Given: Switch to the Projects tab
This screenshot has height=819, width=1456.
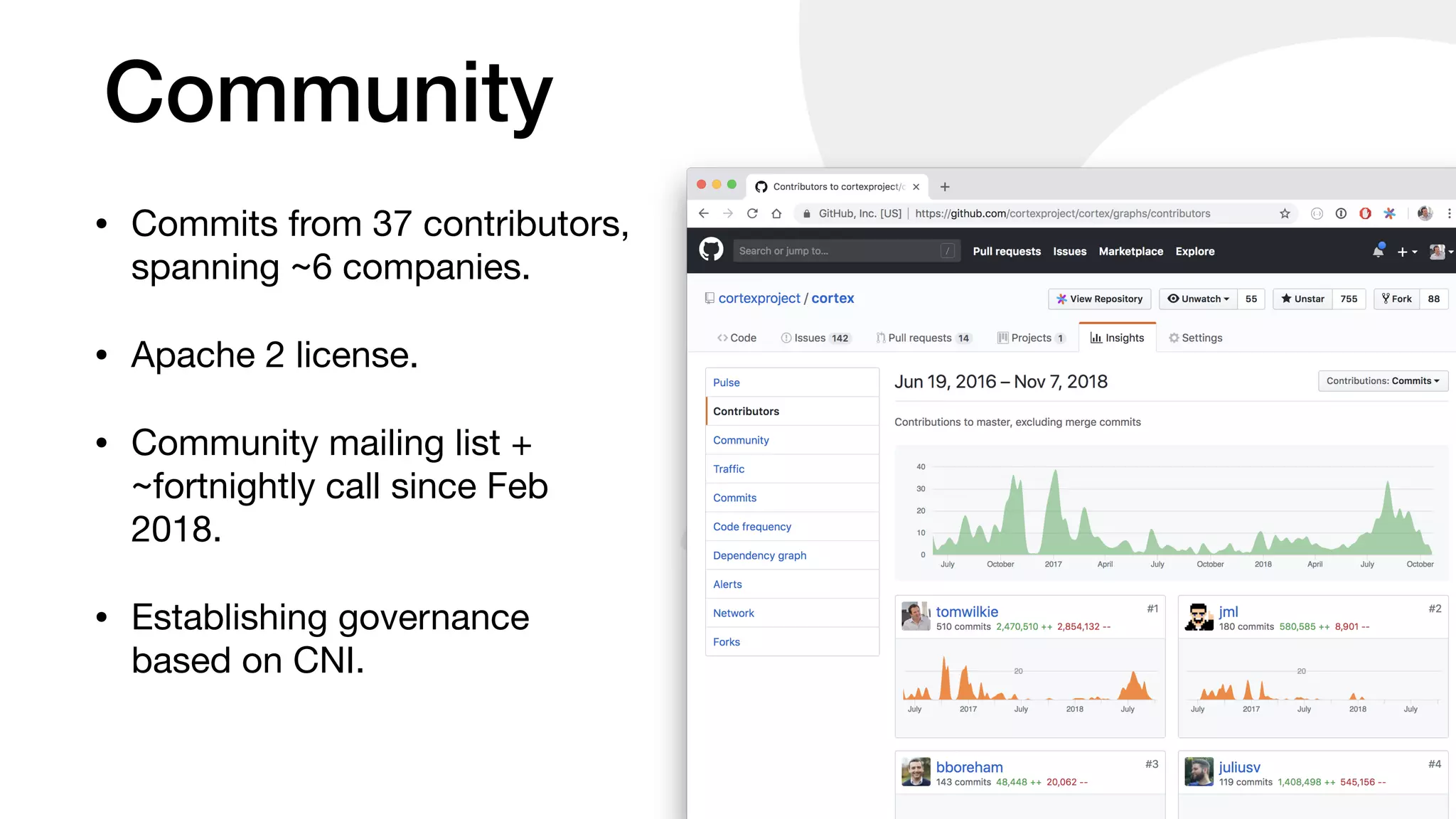Looking at the screenshot, I should coord(1031,338).
